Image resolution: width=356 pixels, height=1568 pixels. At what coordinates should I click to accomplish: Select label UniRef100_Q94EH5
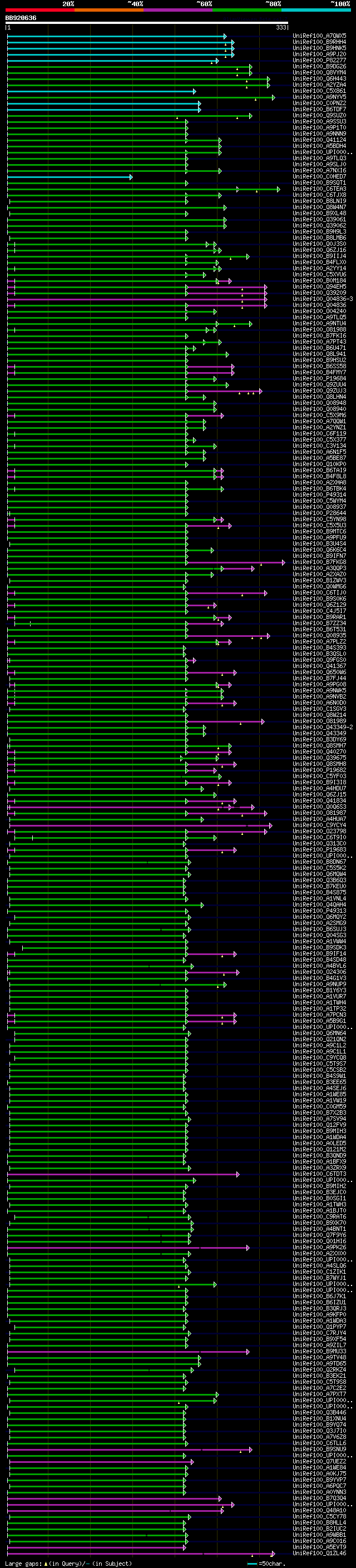coord(319,286)
